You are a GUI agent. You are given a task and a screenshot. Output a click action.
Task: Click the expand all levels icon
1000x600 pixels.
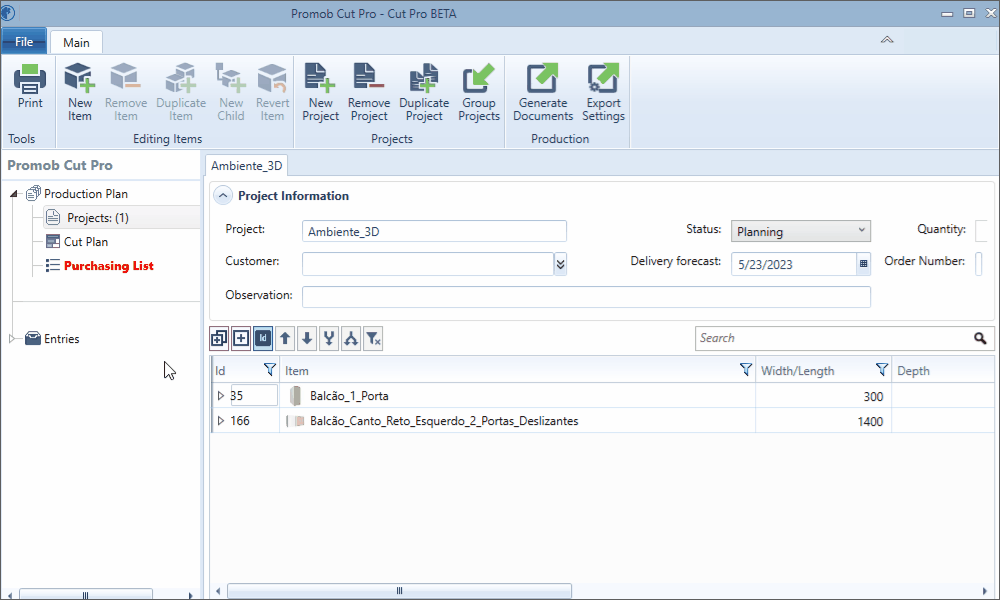pyautogui.click(x=219, y=339)
